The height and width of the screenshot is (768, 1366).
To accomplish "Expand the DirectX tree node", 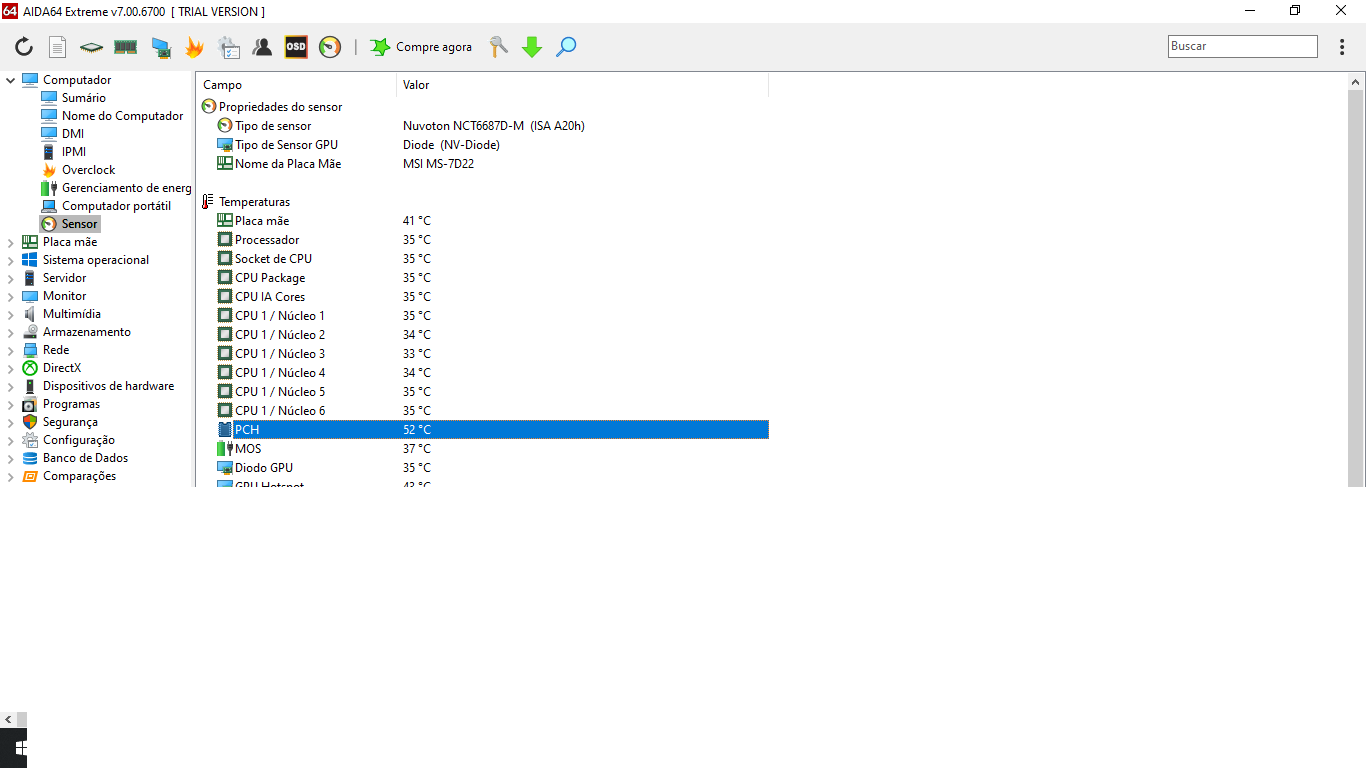I will point(11,368).
